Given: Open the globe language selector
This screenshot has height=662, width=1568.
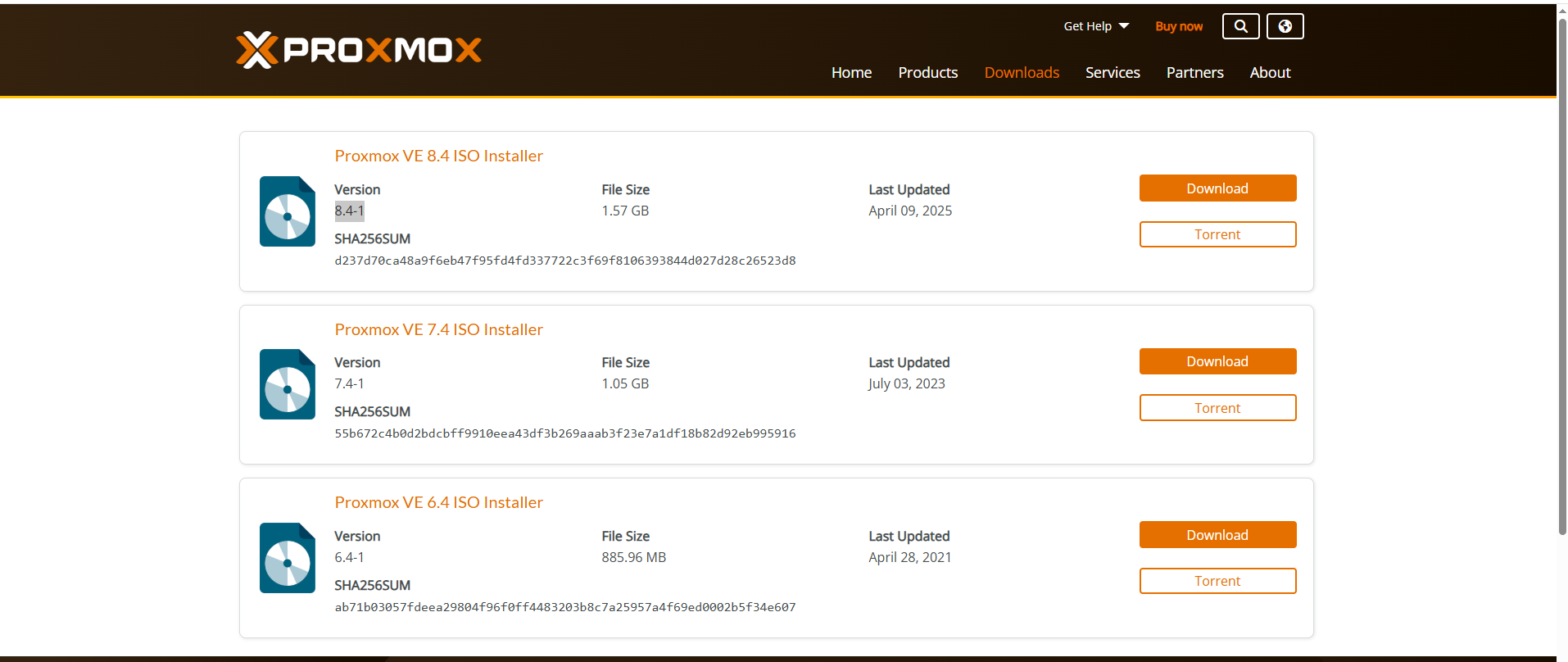Looking at the screenshot, I should click(1285, 26).
